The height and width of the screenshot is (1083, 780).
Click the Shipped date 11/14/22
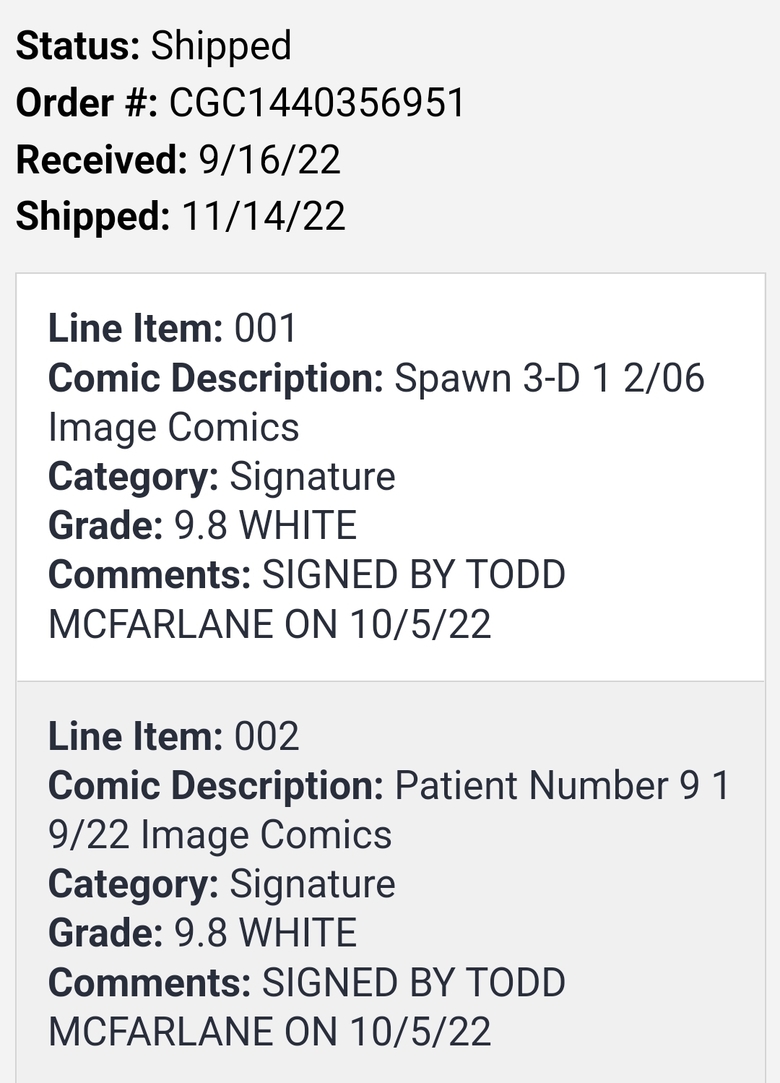pyautogui.click(x=263, y=216)
